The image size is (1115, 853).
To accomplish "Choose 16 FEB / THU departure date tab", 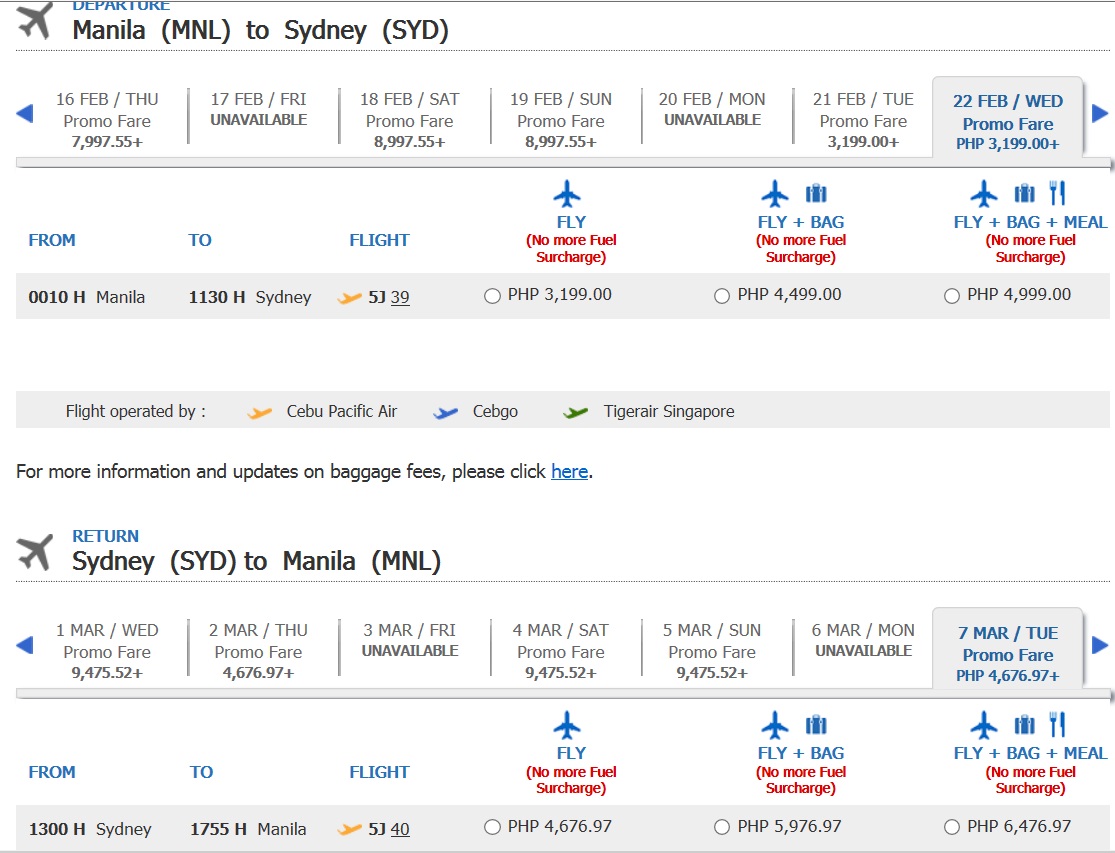I will click(107, 119).
